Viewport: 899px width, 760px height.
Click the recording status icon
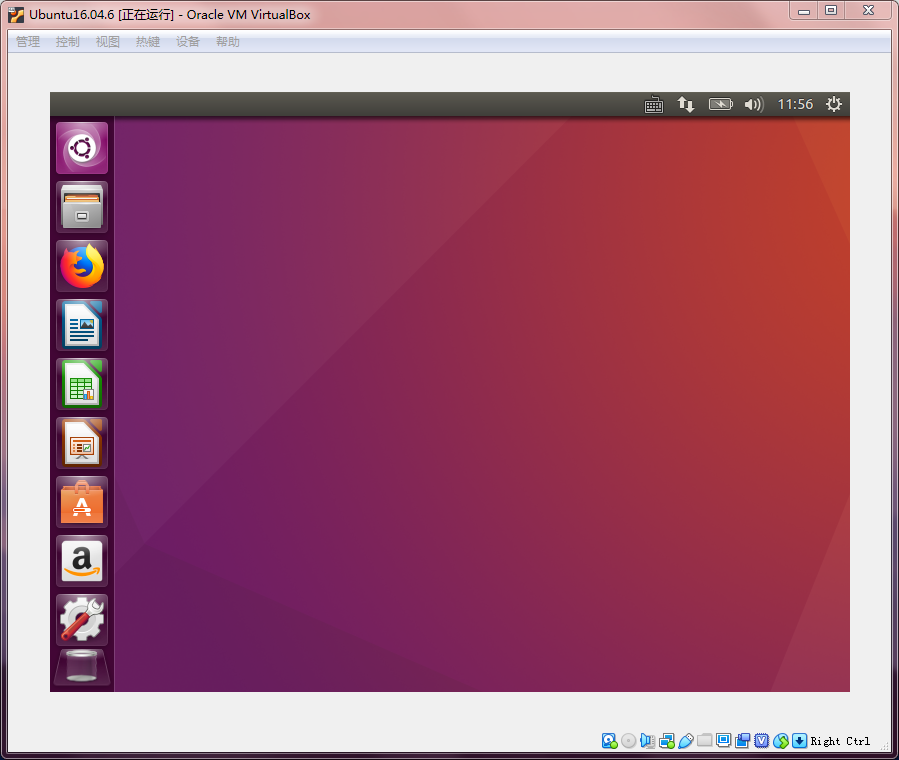pos(742,741)
